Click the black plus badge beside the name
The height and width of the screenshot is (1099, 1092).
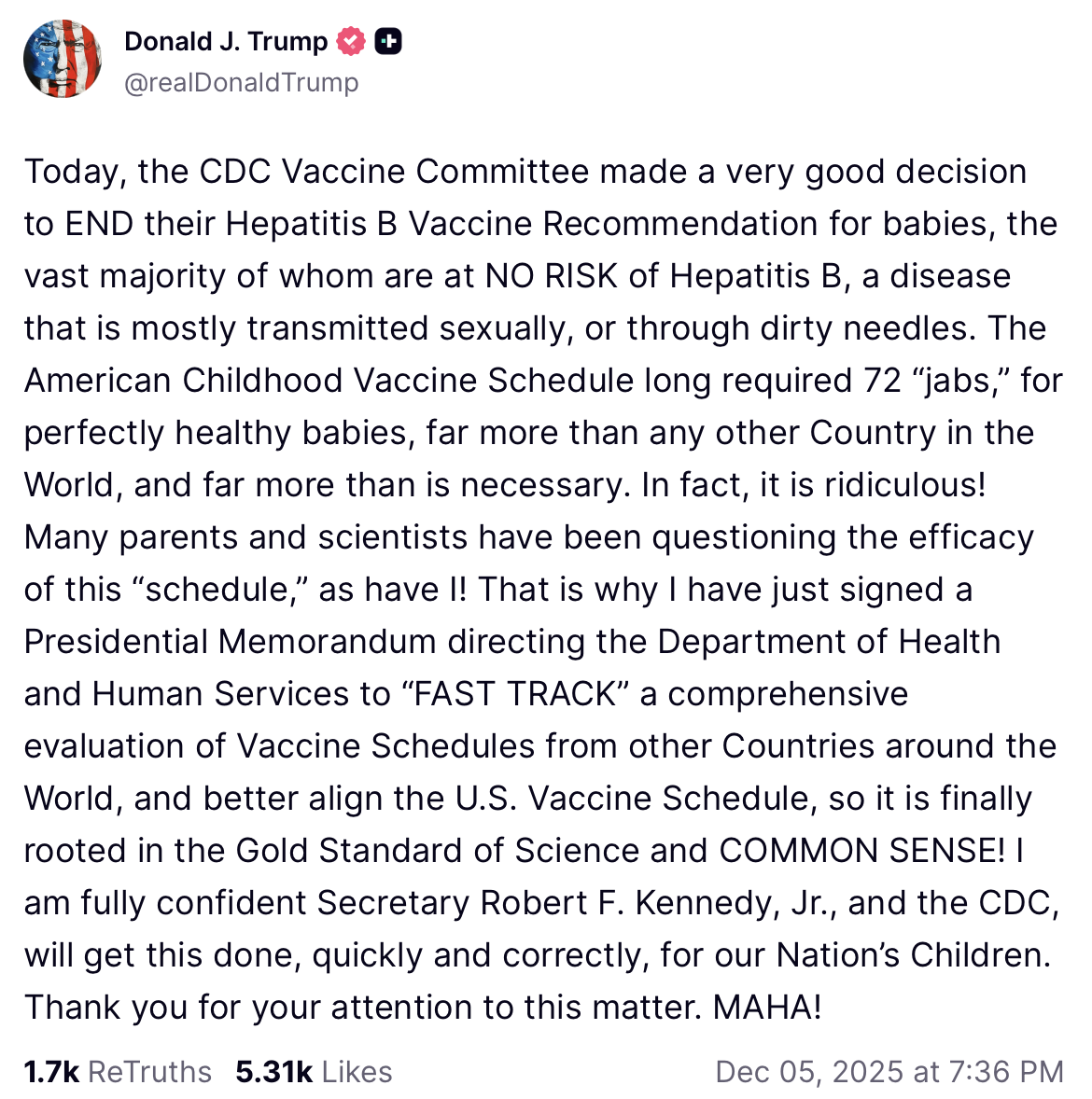pyautogui.click(x=388, y=42)
